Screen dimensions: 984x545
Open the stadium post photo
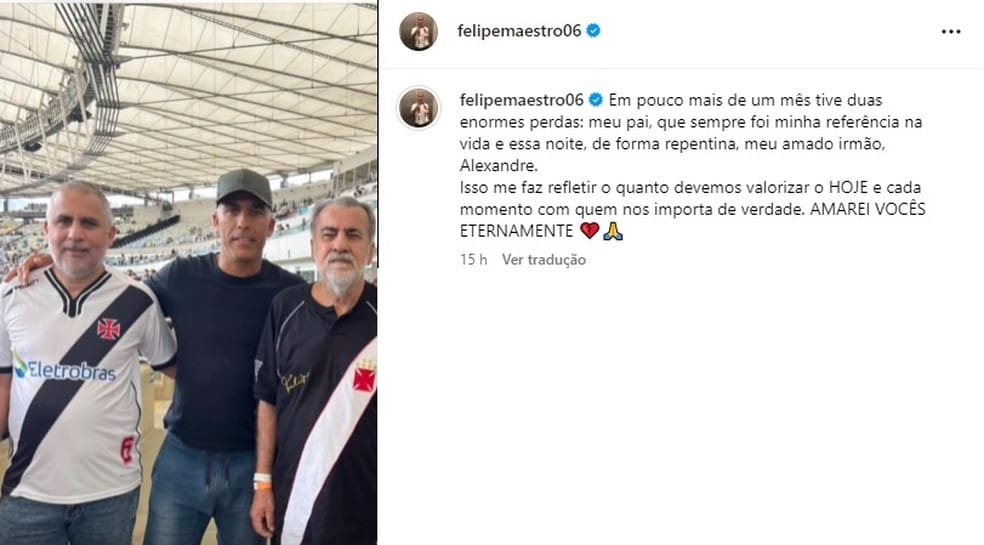pyautogui.click(x=188, y=272)
